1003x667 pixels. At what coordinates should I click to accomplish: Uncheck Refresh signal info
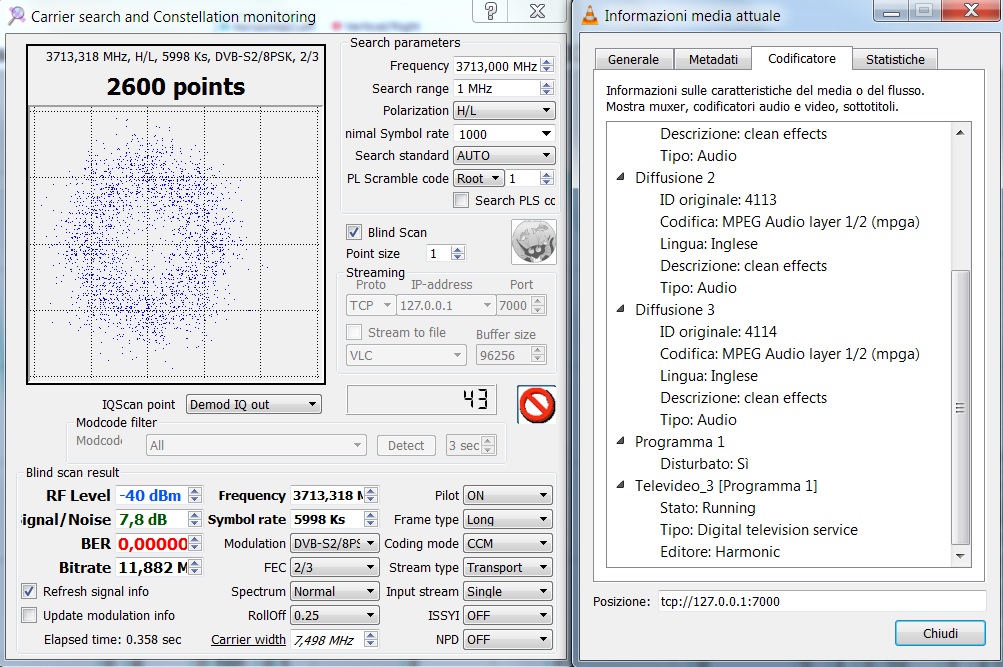[29, 591]
